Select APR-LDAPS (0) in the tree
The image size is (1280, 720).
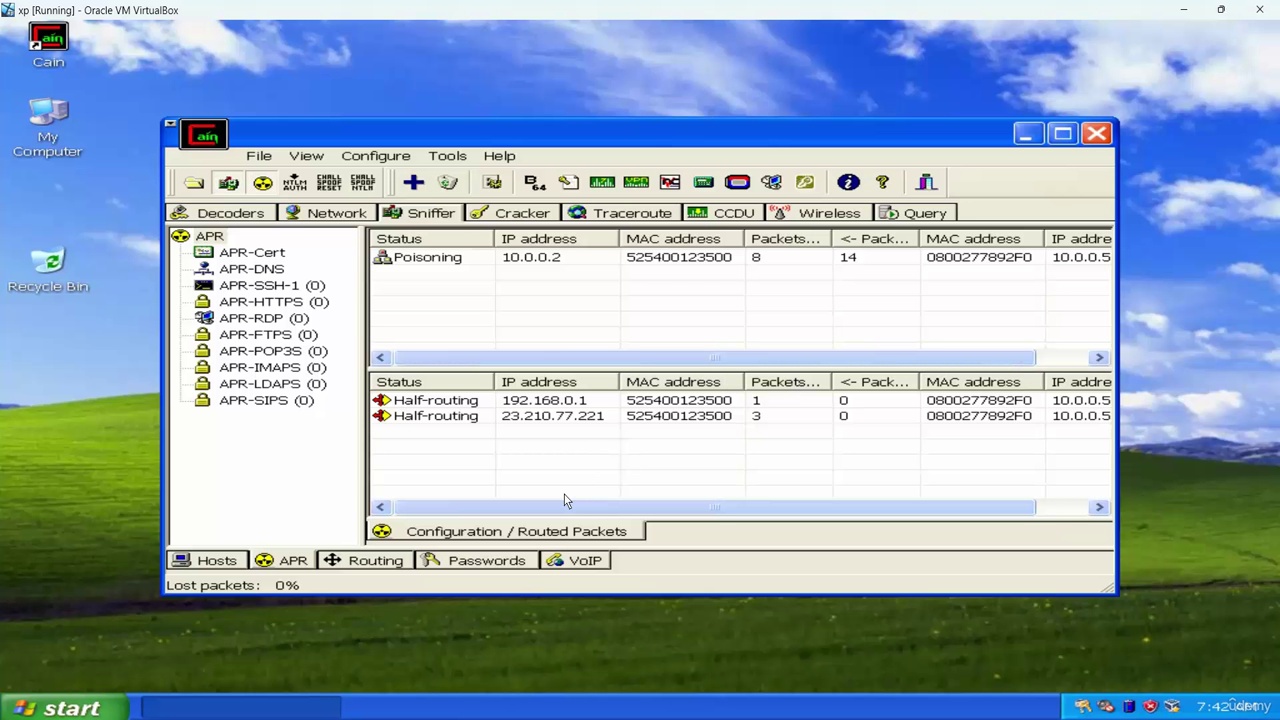click(x=272, y=384)
